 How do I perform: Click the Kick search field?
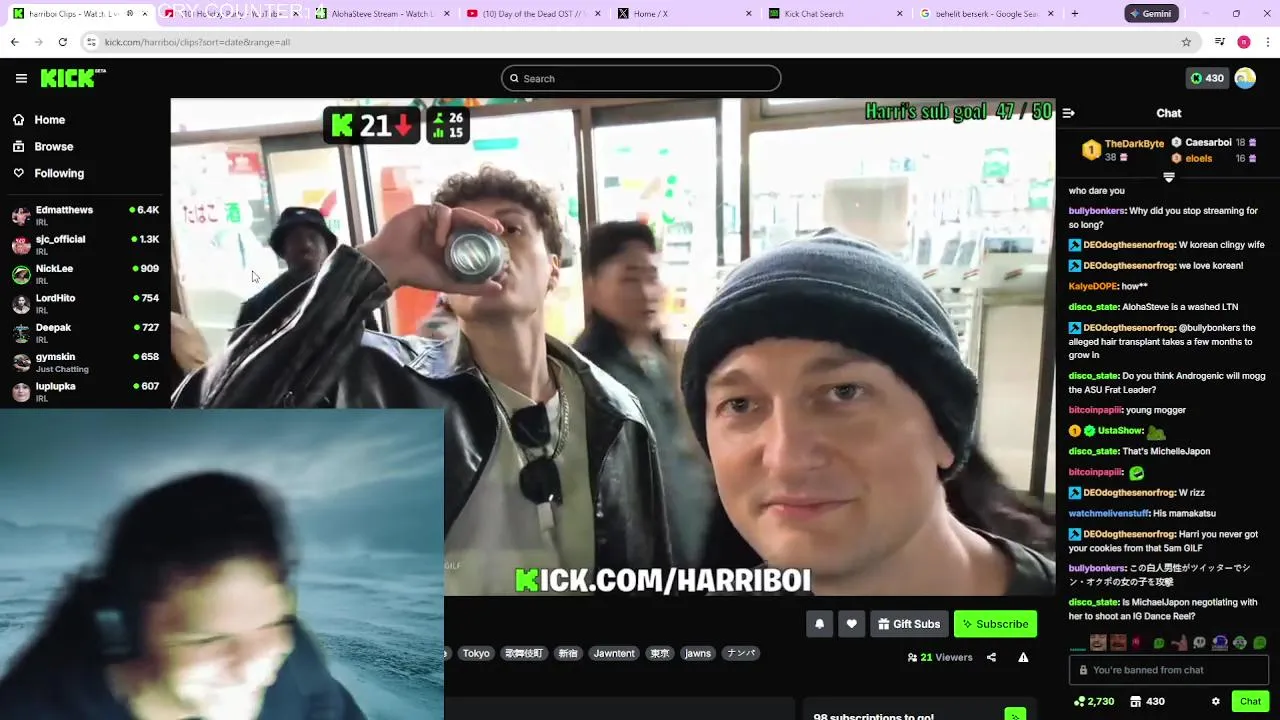click(641, 78)
